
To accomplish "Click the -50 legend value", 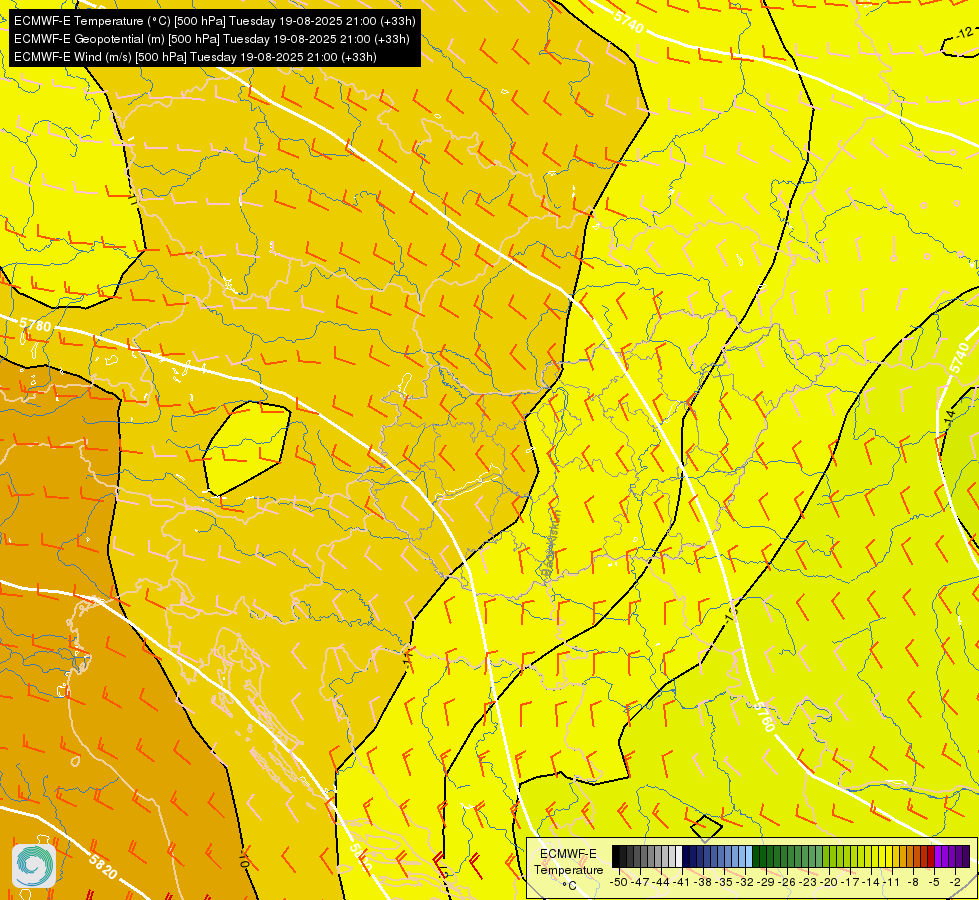I will coord(619,883).
